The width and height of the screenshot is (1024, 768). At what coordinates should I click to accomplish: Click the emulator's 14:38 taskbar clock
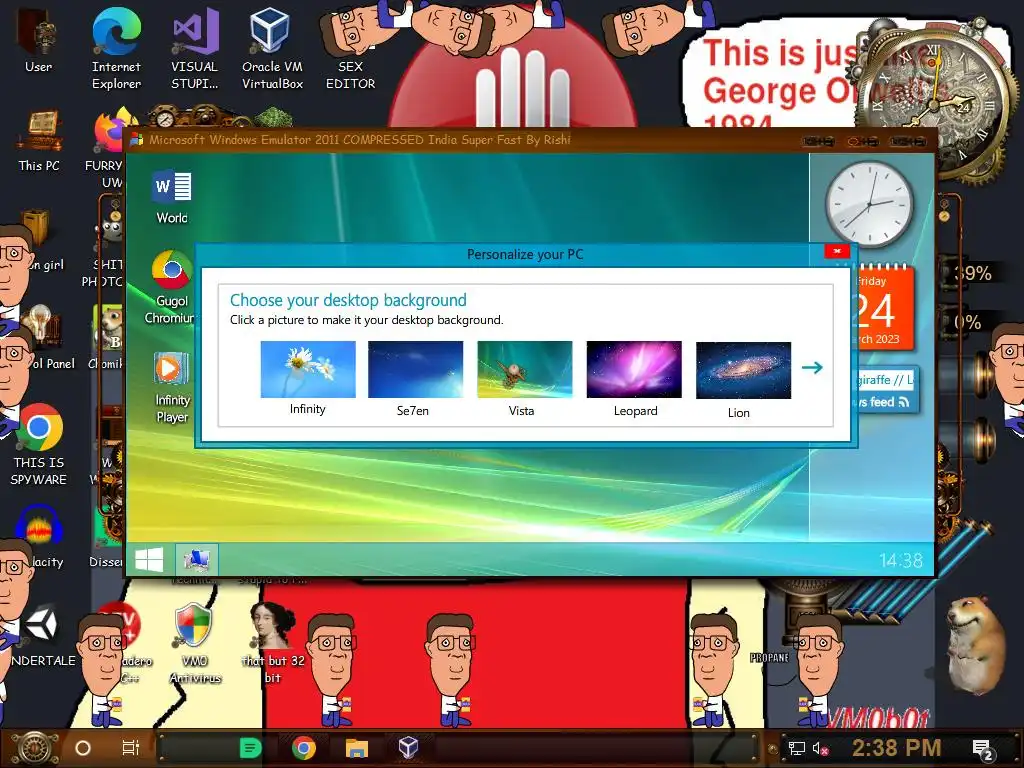[901, 560]
